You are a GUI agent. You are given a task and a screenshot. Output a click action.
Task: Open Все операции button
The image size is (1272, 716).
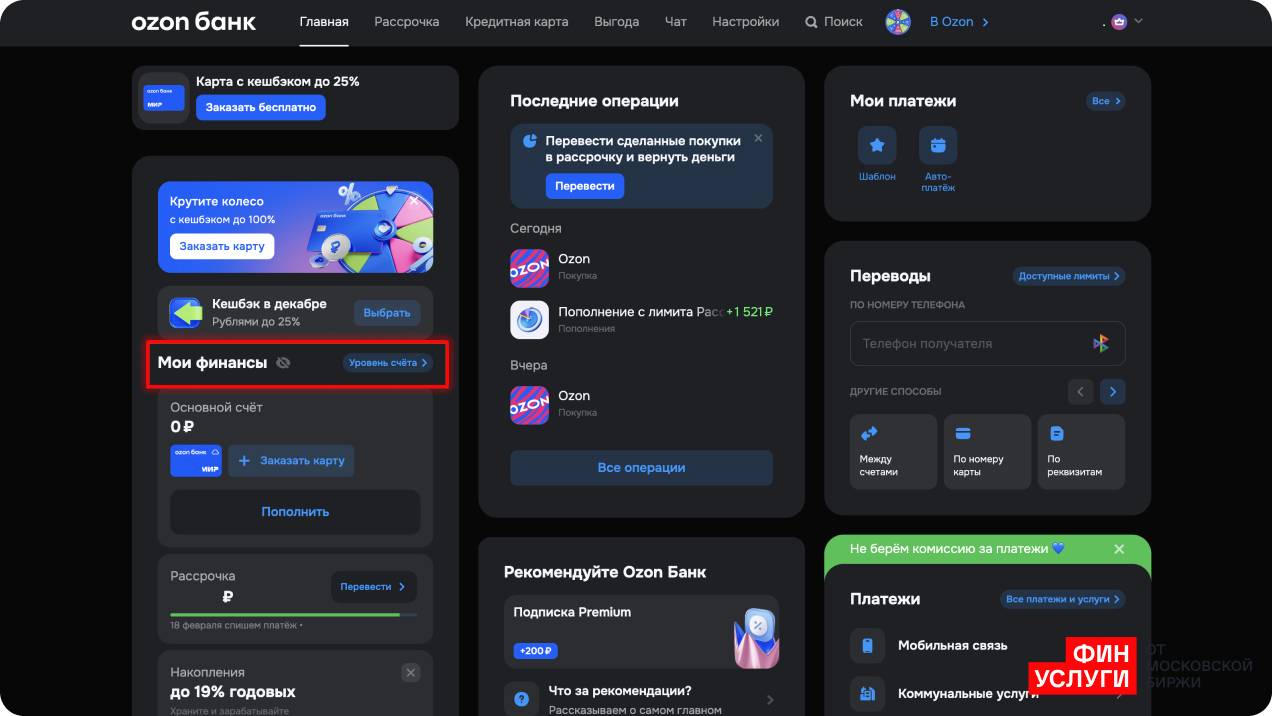pos(641,468)
